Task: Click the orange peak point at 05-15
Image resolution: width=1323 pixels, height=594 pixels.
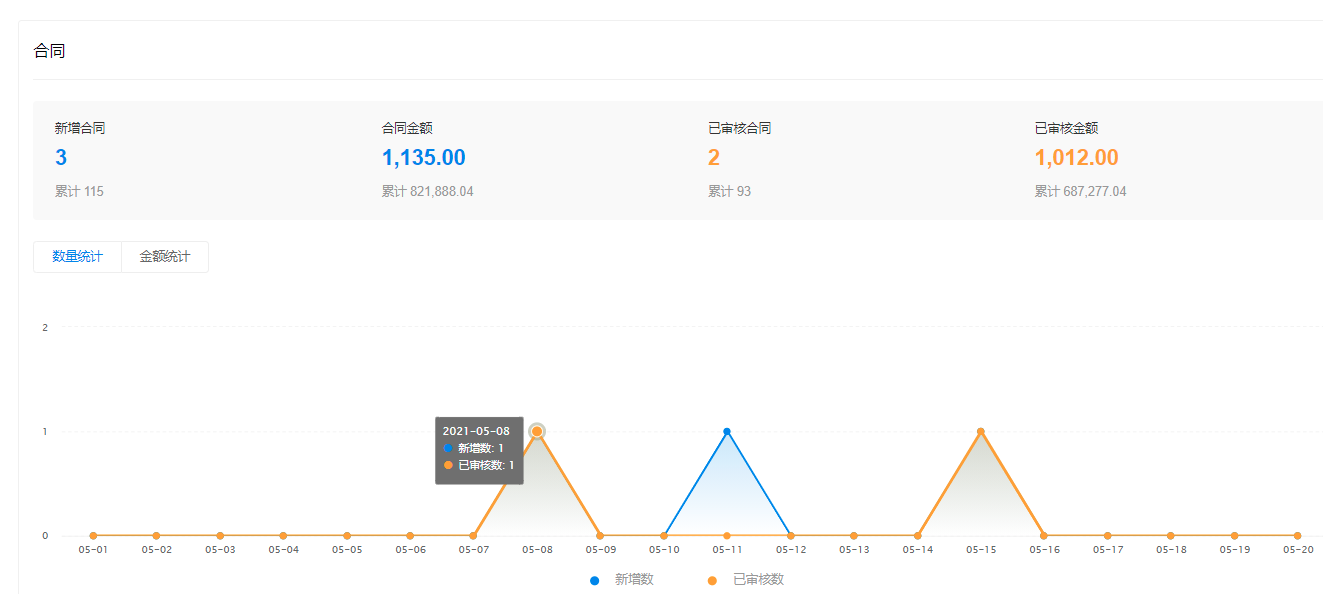Action: (x=981, y=432)
